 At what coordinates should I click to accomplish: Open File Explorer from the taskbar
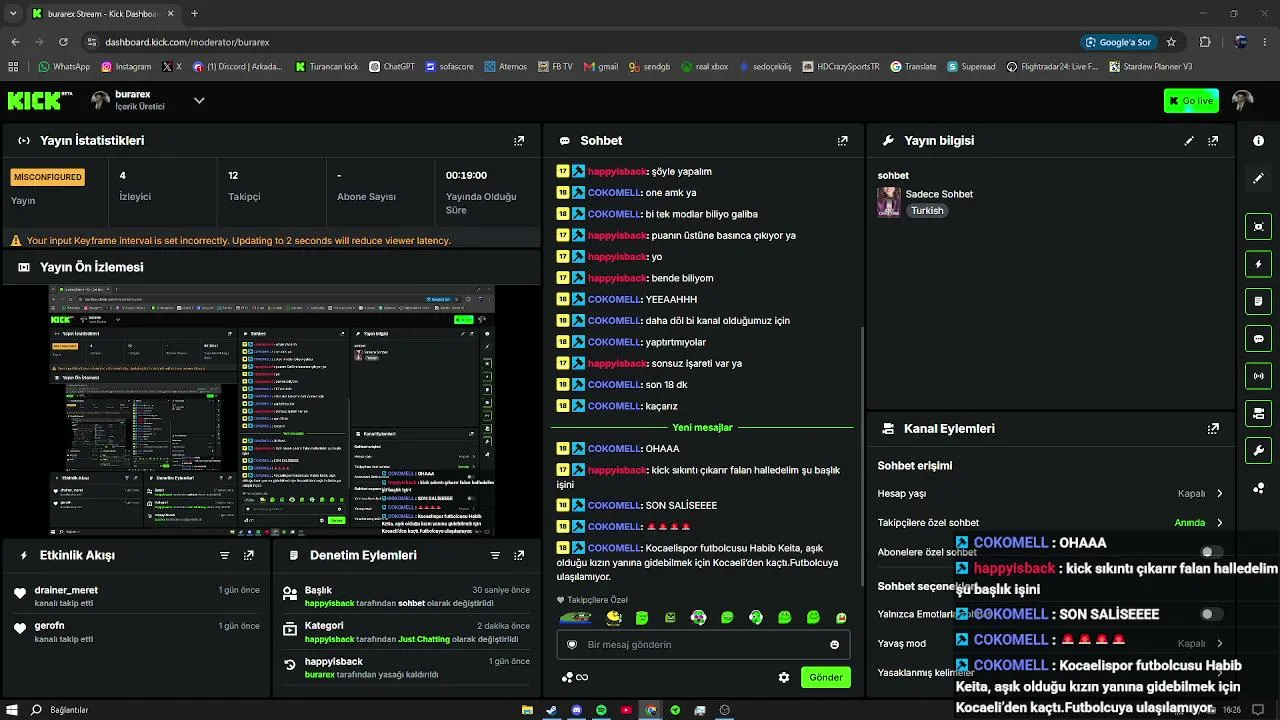tap(527, 710)
